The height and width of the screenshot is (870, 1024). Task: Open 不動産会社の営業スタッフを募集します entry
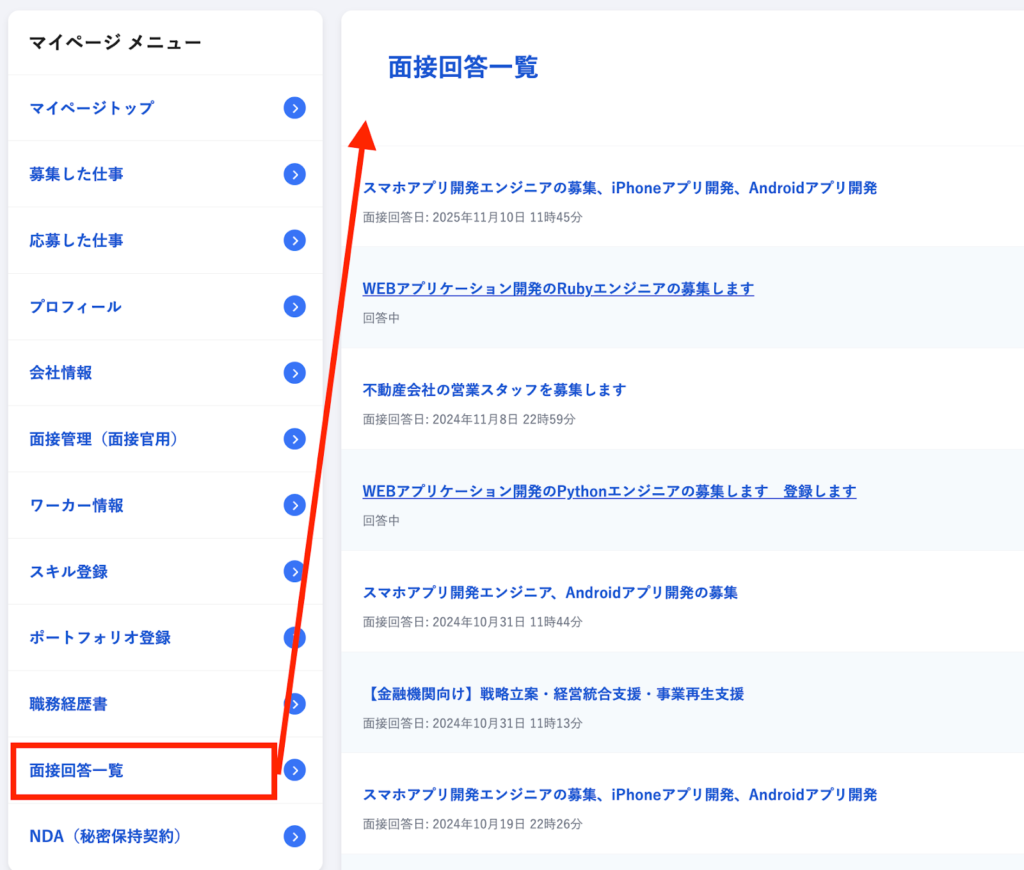coord(494,389)
